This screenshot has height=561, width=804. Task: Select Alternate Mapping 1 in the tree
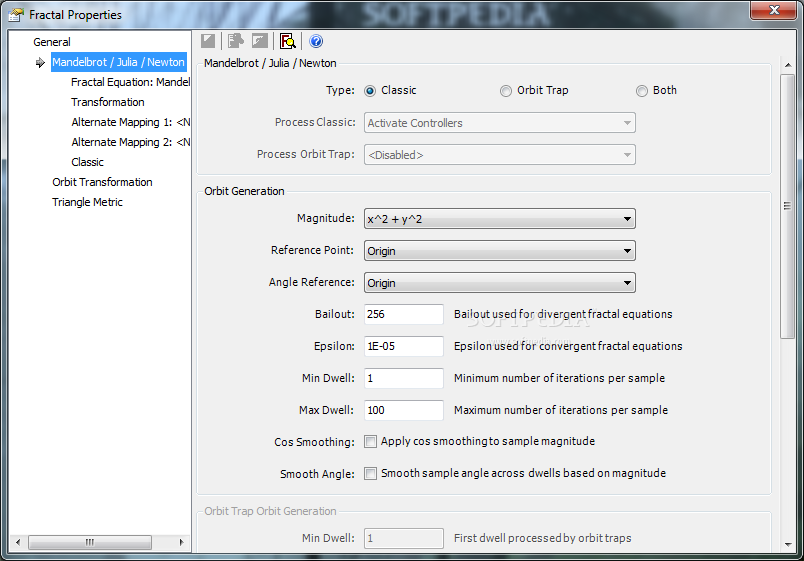click(130, 122)
